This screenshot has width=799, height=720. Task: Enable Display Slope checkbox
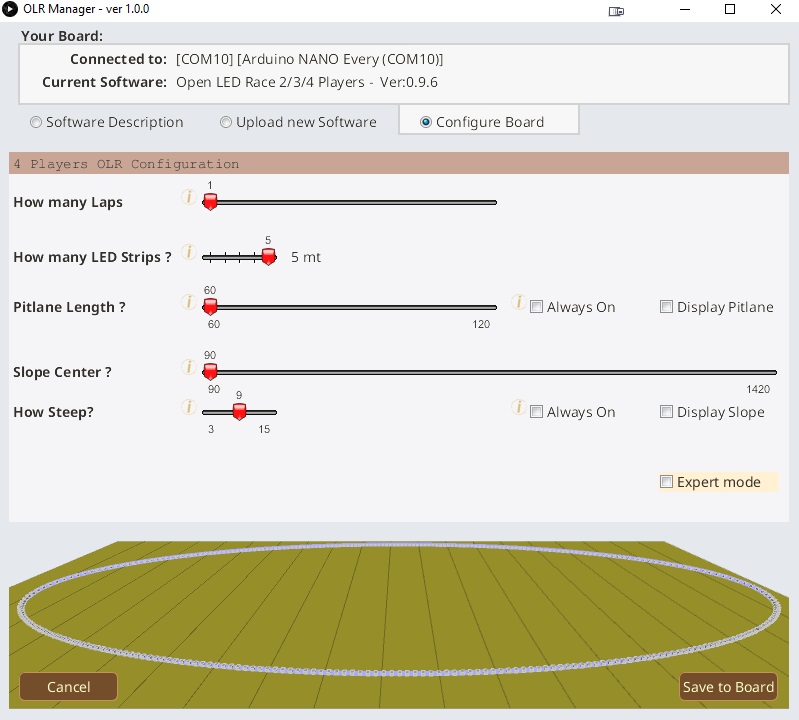(666, 411)
